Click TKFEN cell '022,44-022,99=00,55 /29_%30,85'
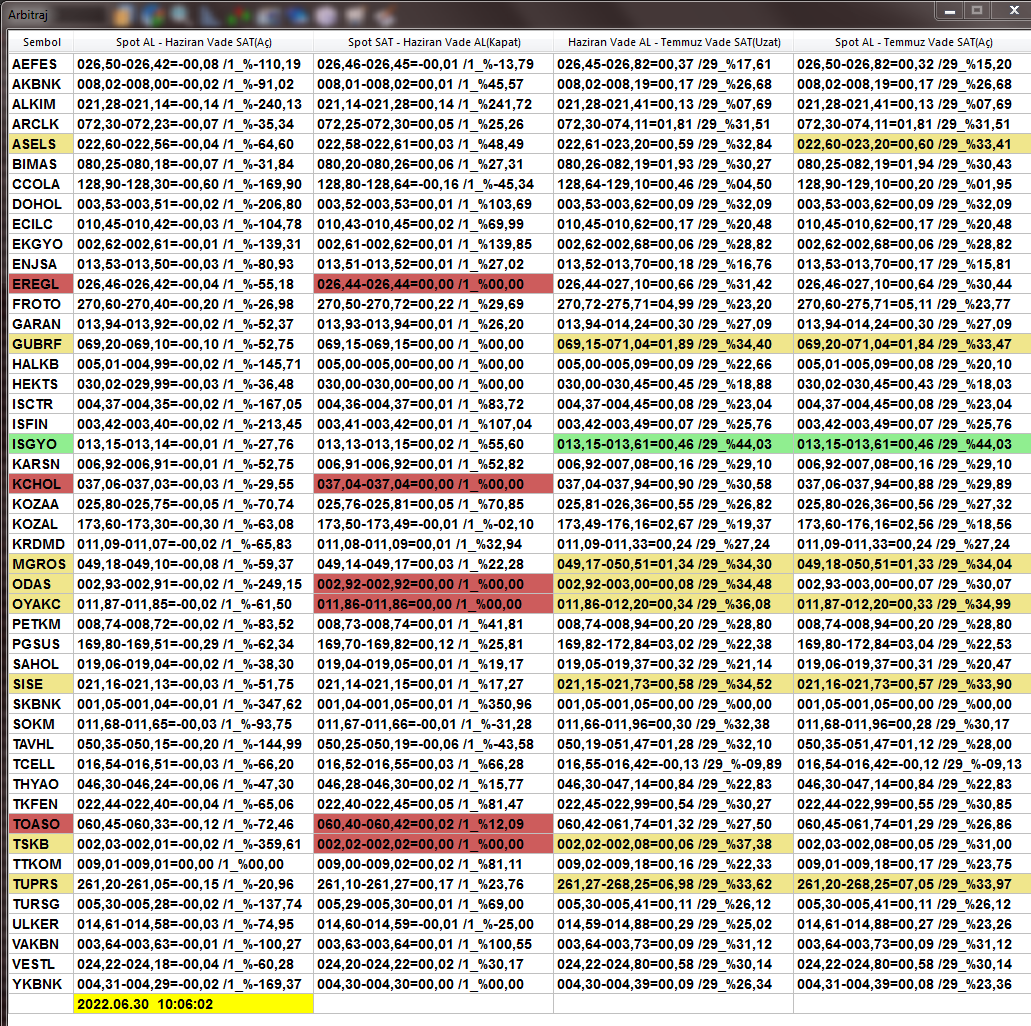1031x1026 pixels. tap(913, 804)
